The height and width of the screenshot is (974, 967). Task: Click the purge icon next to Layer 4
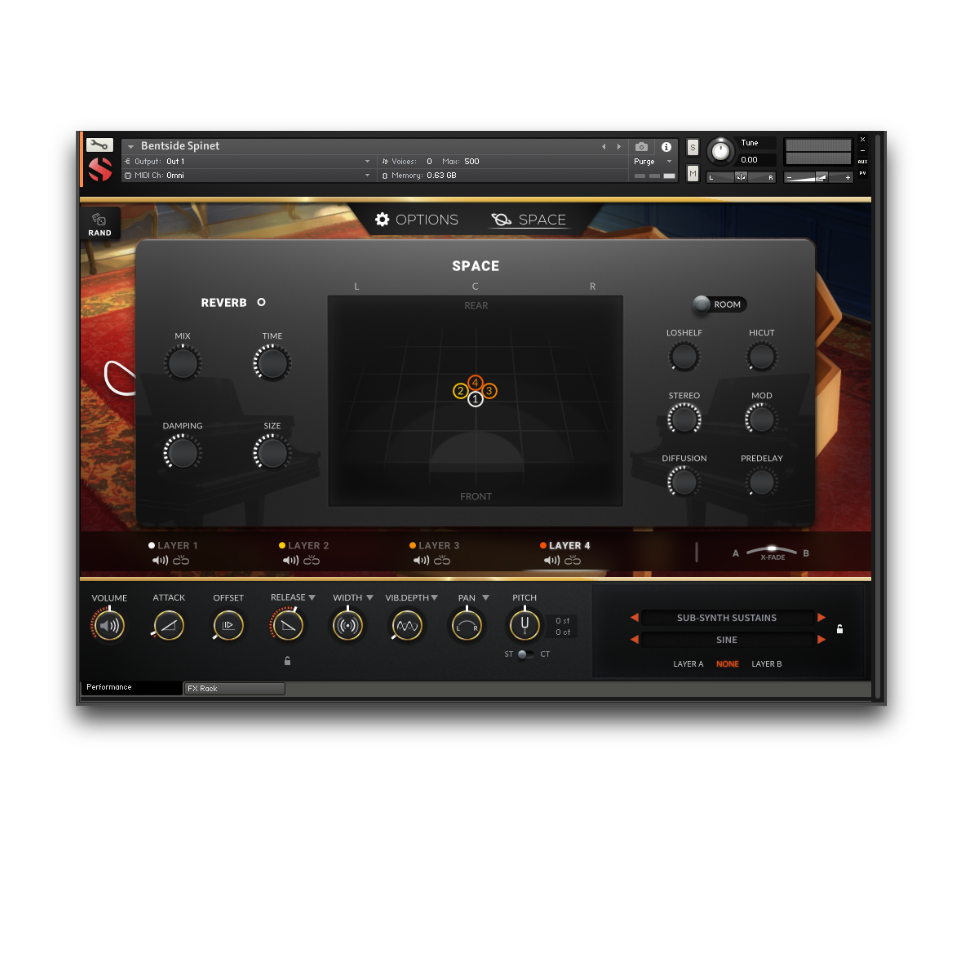click(x=571, y=560)
